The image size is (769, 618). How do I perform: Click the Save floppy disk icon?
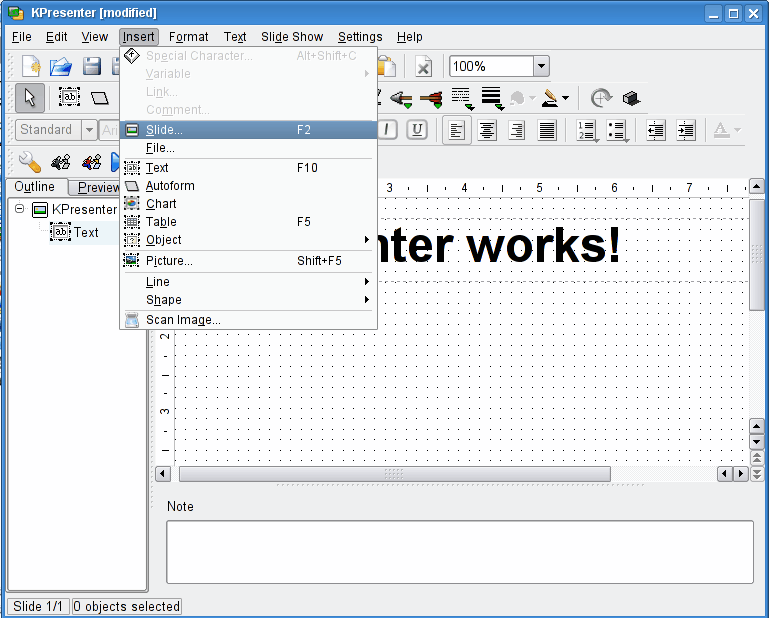tap(92, 66)
